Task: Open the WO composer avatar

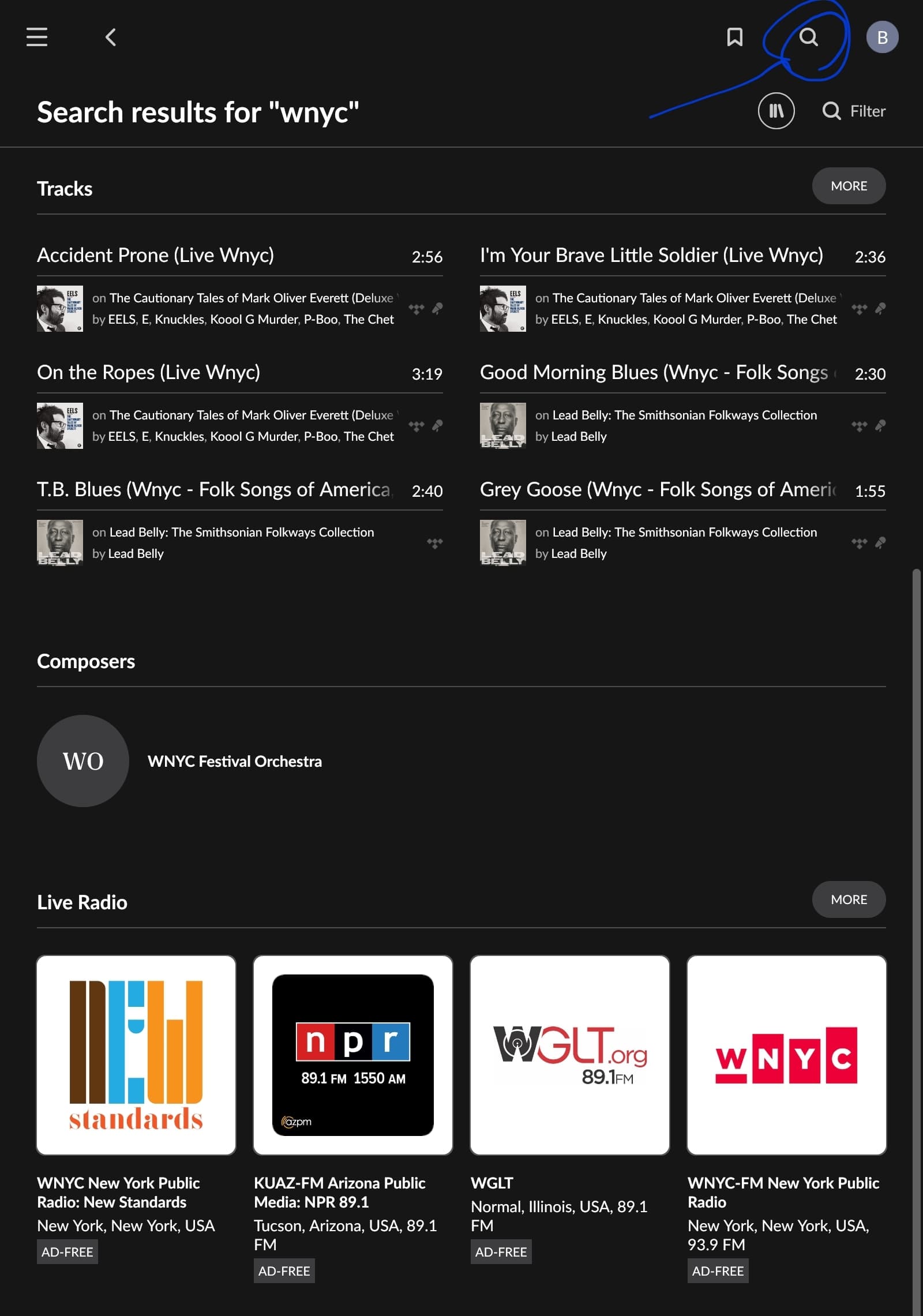Action: click(83, 761)
